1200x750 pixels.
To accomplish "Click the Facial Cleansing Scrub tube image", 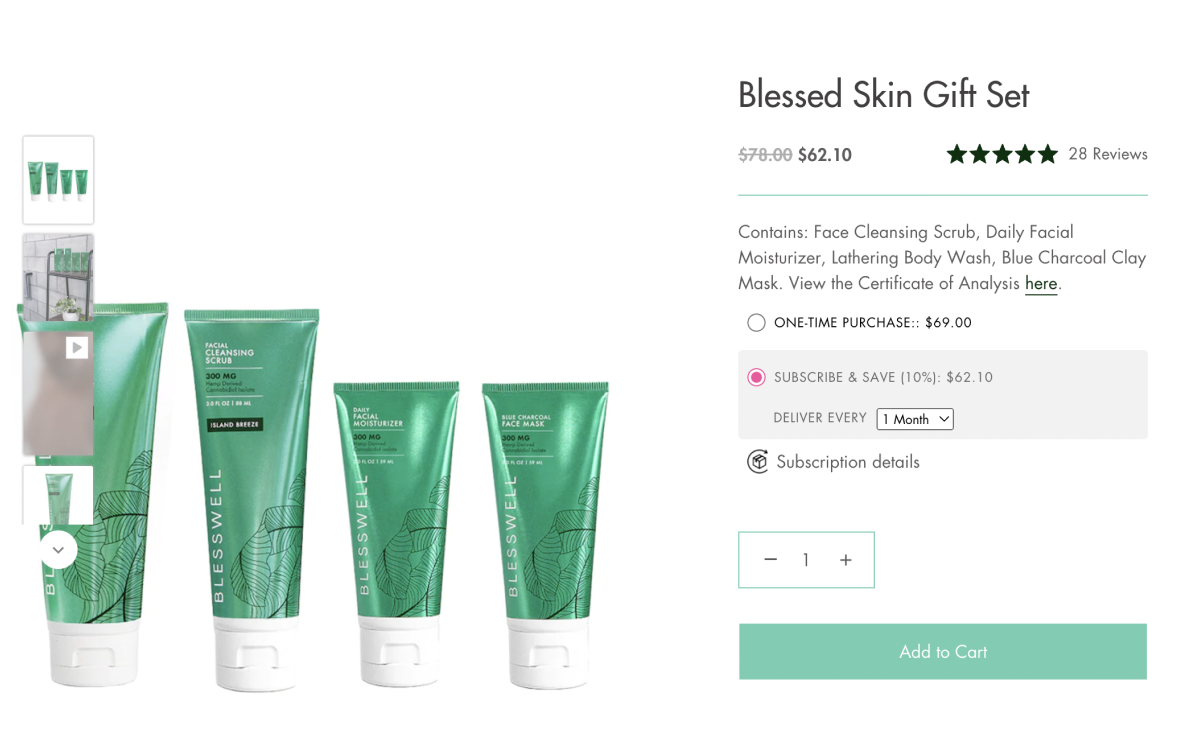I will pyautogui.click(x=252, y=500).
